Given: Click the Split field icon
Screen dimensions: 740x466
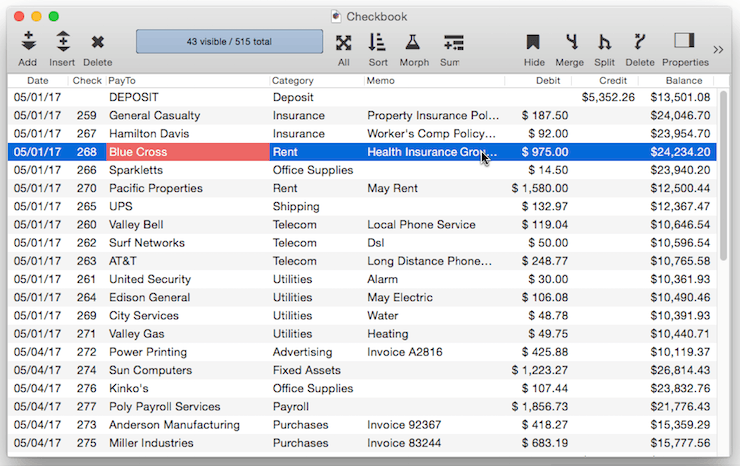Looking at the screenshot, I should pyautogui.click(x=604, y=42).
